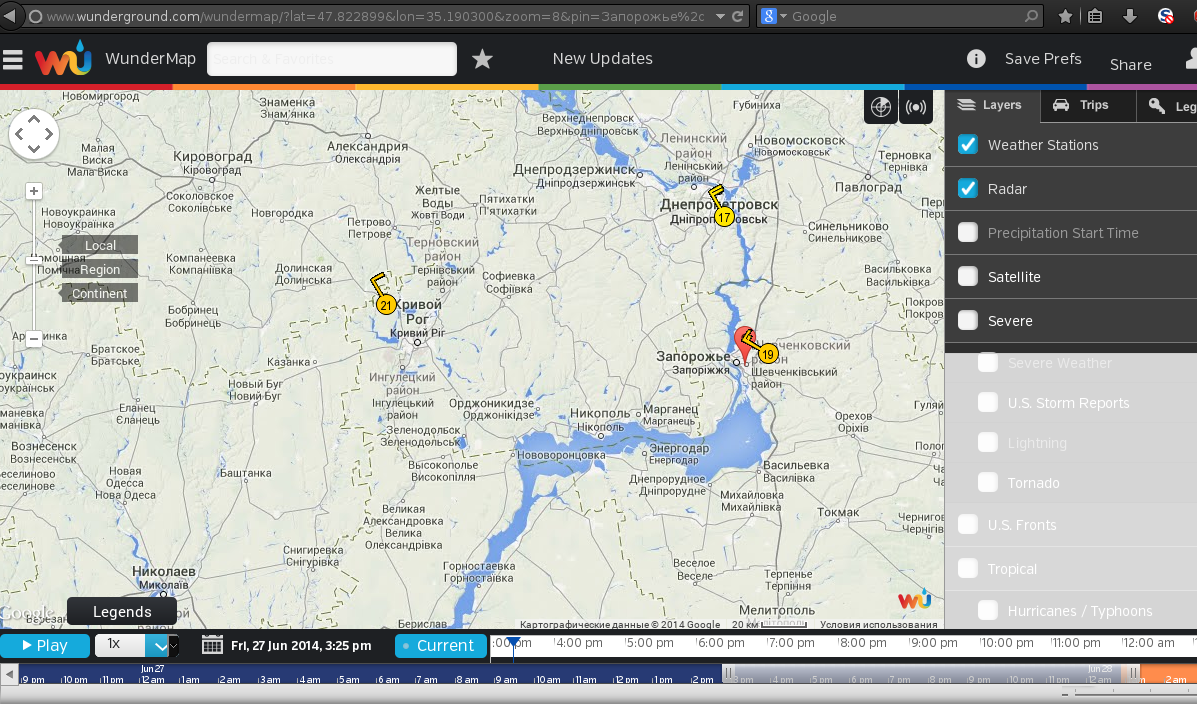
Task: Click the timeline current-time marker
Action: pos(514,643)
